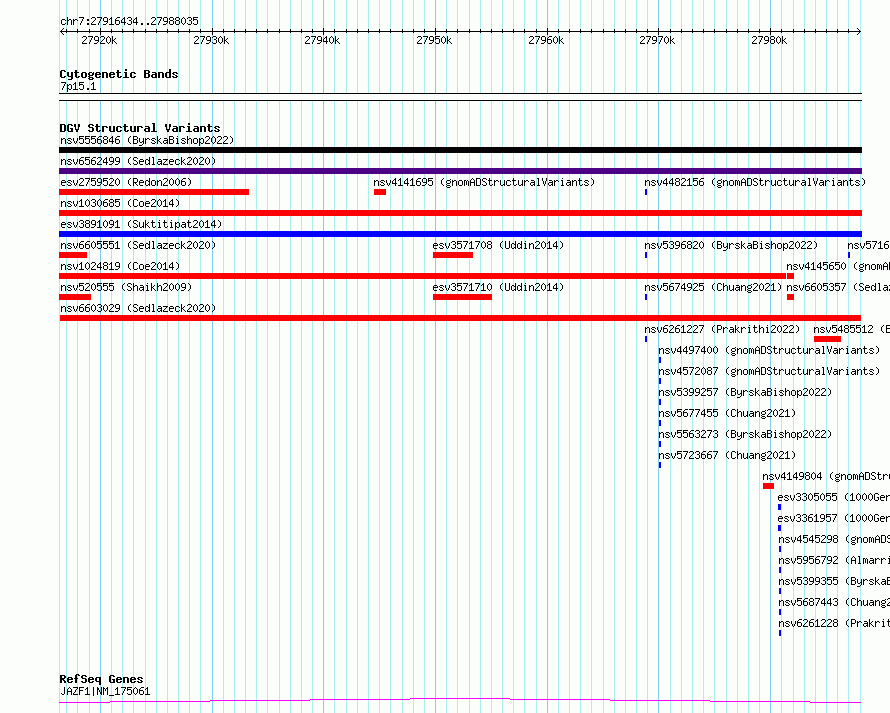Select the purple nsv6562499 variant bar
This screenshot has height=713, width=890.
coord(460,171)
